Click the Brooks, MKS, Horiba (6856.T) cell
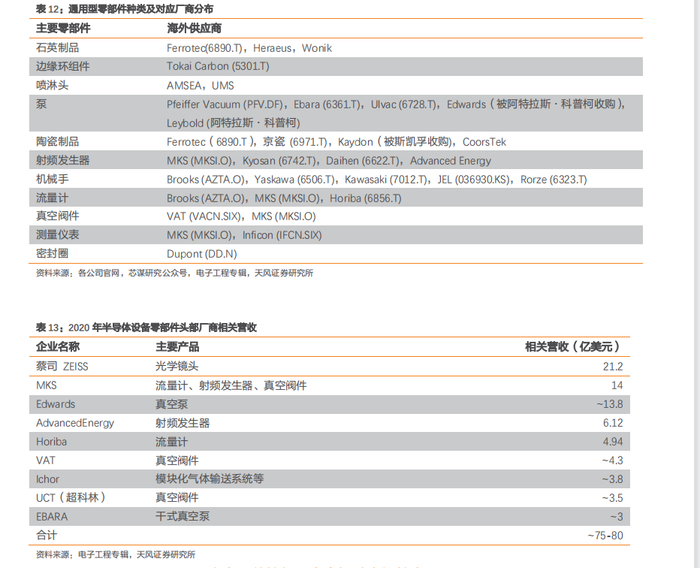 284,198
